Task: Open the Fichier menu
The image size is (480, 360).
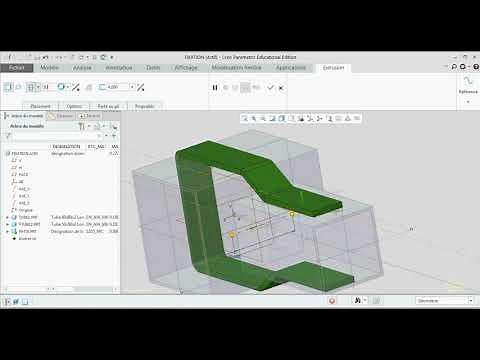Action: tap(17, 68)
